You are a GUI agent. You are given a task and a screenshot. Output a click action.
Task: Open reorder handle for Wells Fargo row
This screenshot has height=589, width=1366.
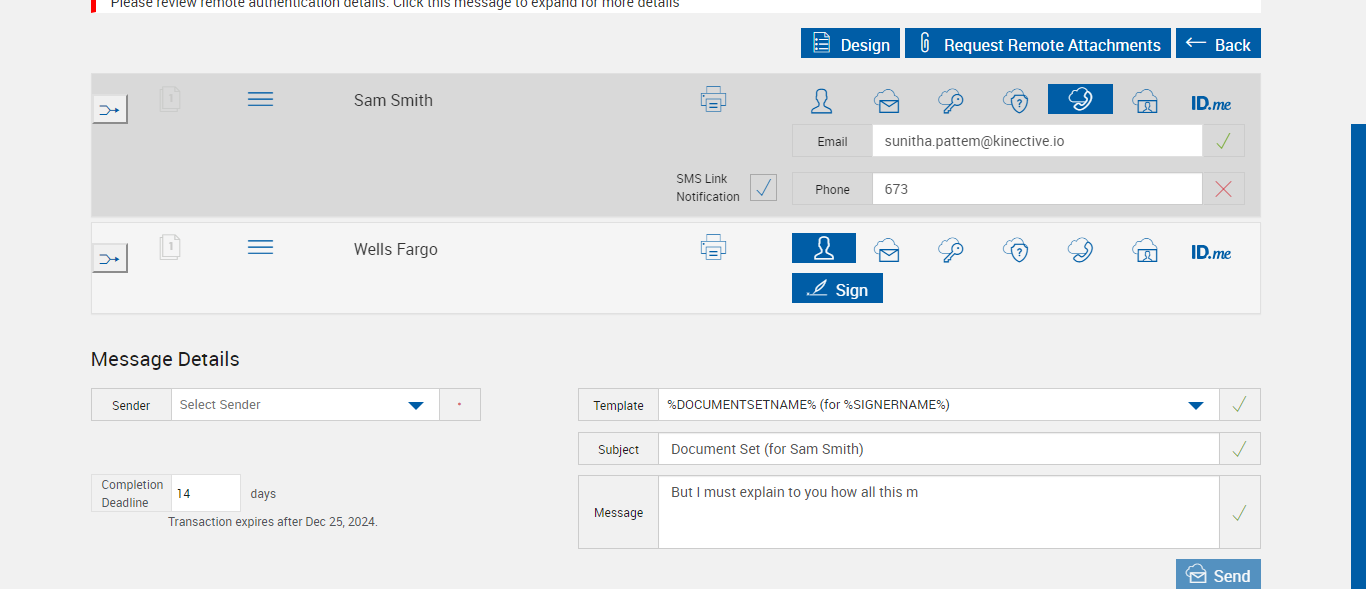pos(260,247)
